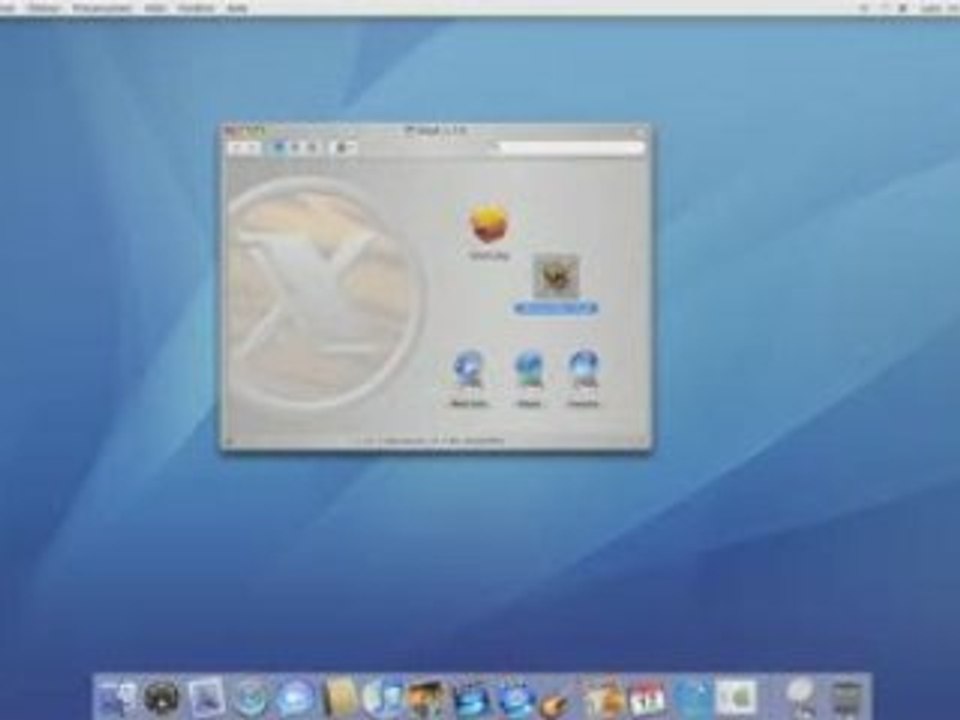Launch iTunes disc icon in the Dock

[x=383, y=697]
